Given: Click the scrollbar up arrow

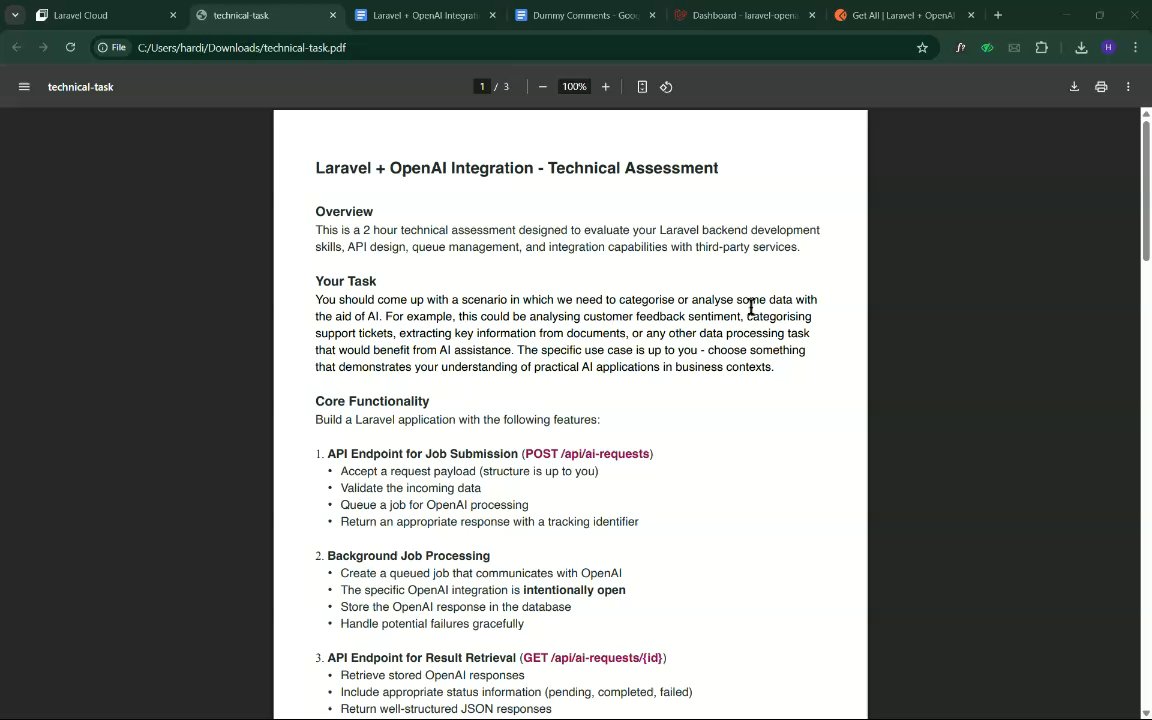Looking at the screenshot, I should point(1146,113).
